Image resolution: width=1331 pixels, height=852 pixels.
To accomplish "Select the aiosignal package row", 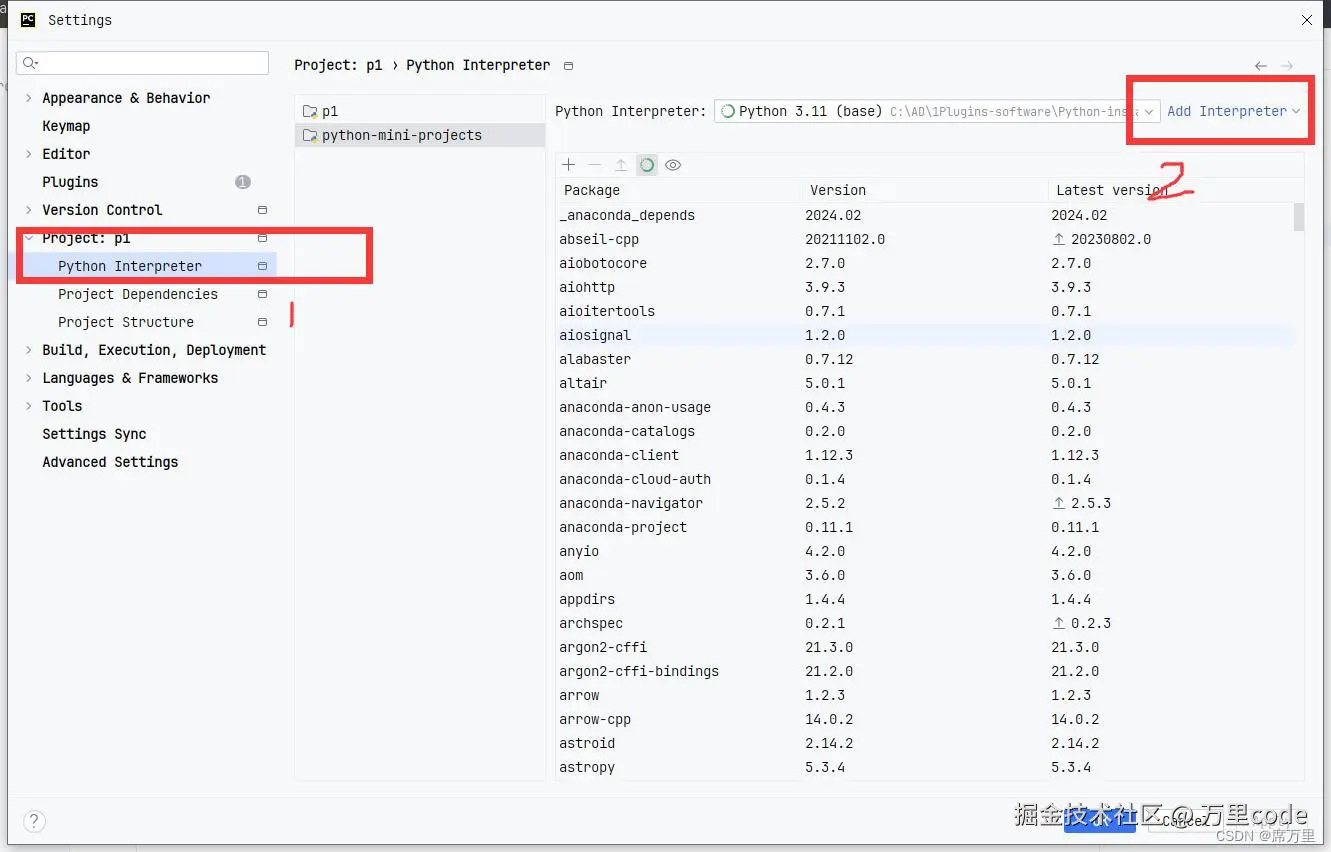I will click(x=925, y=335).
